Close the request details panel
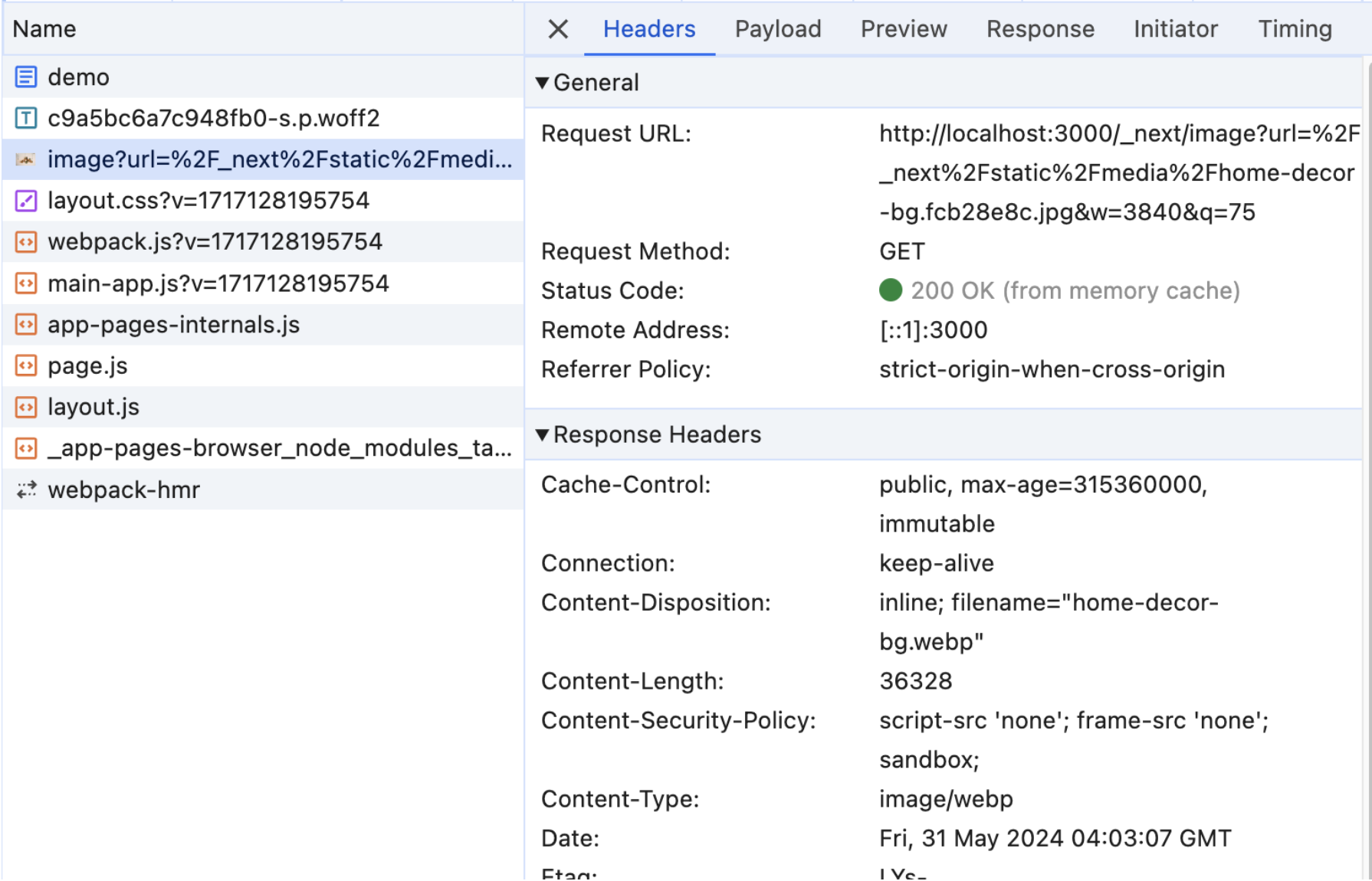 tap(558, 29)
